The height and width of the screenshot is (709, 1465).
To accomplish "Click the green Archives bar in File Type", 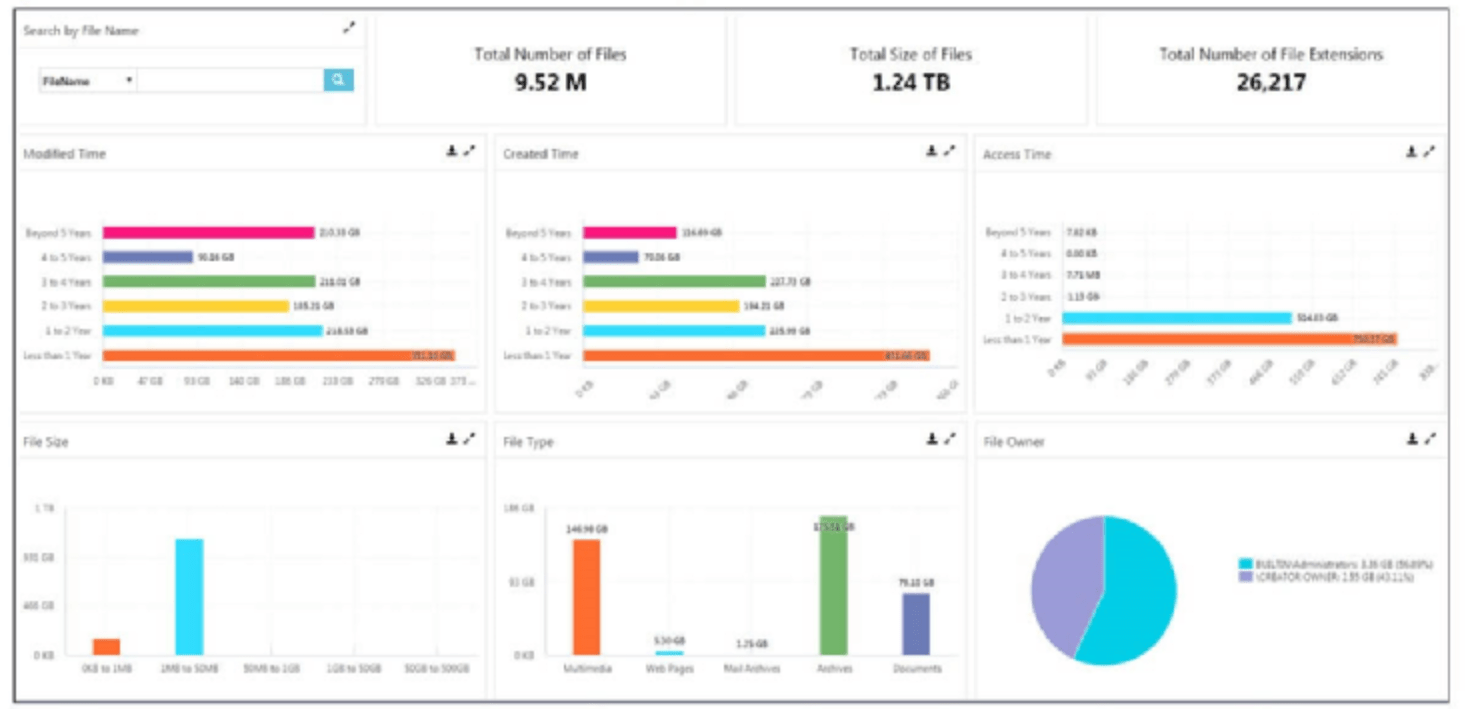I will point(833,586).
